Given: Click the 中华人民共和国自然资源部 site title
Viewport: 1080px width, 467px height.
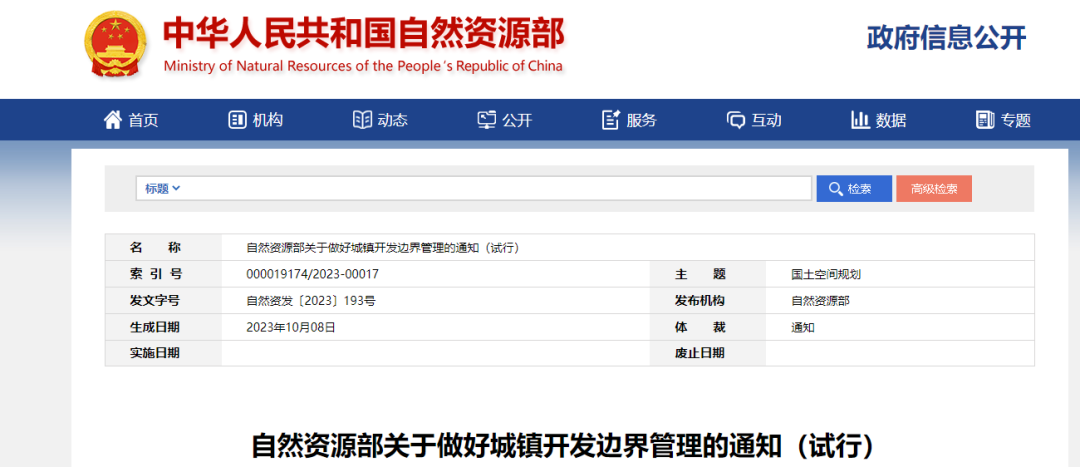Looking at the screenshot, I should click(x=363, y=34).
